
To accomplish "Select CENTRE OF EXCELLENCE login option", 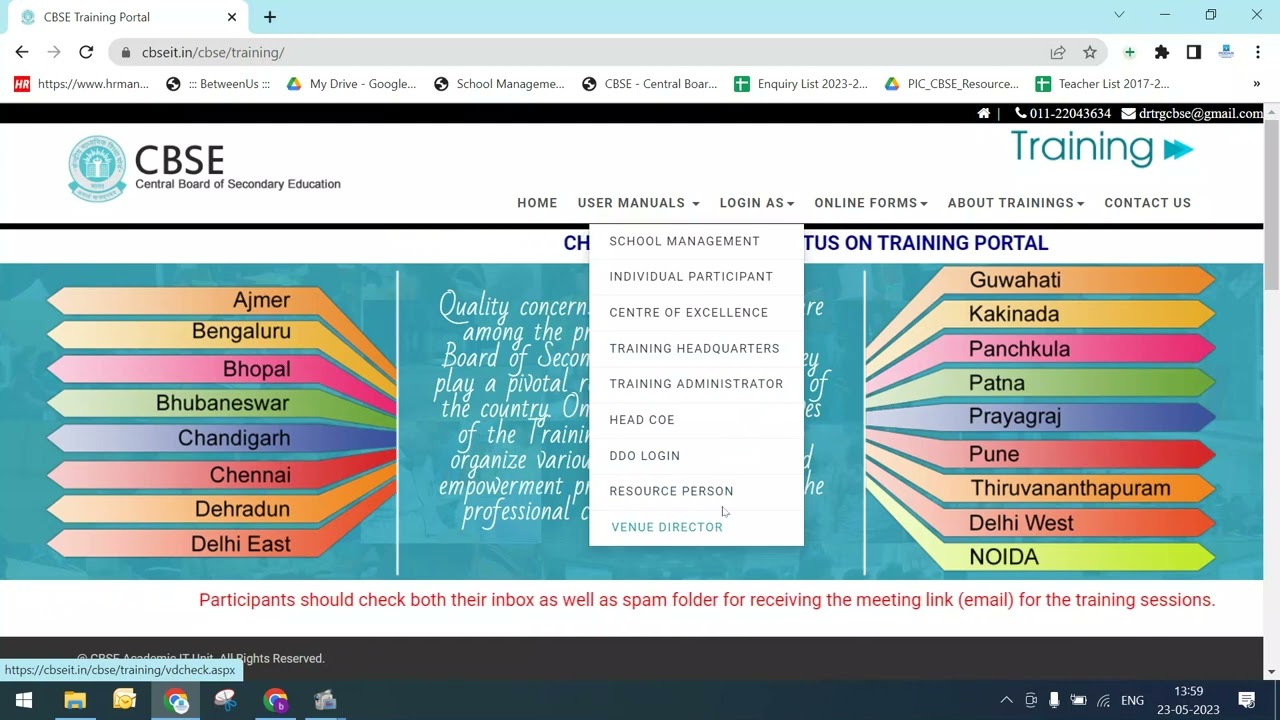I will click(x=696, y=312).
